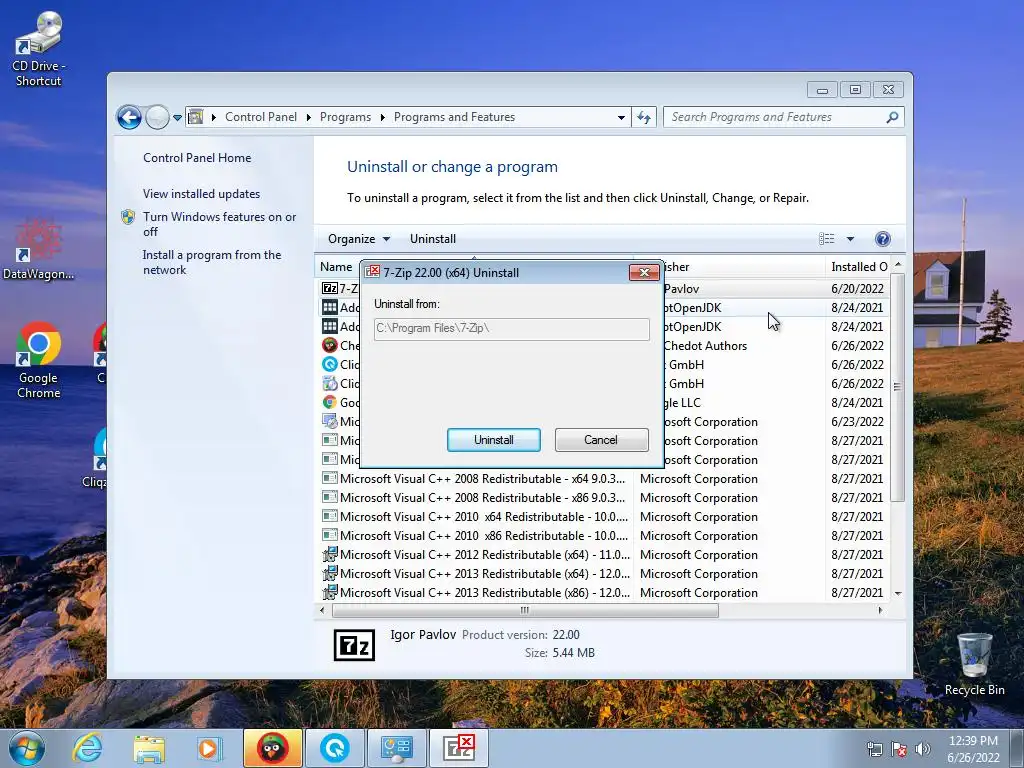Switch to Chedot browser in taskbar
This screenshot has width=1024, height=768.
point(272,748)
